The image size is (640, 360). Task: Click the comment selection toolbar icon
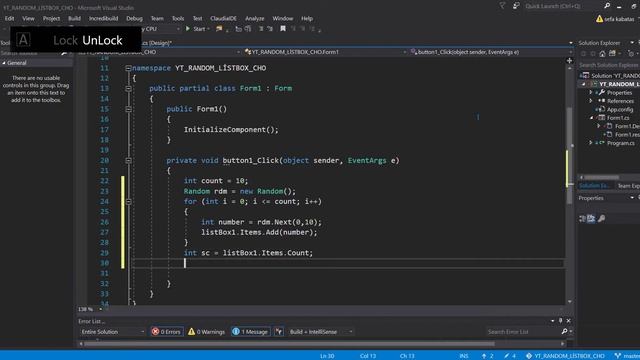point(261,29)
